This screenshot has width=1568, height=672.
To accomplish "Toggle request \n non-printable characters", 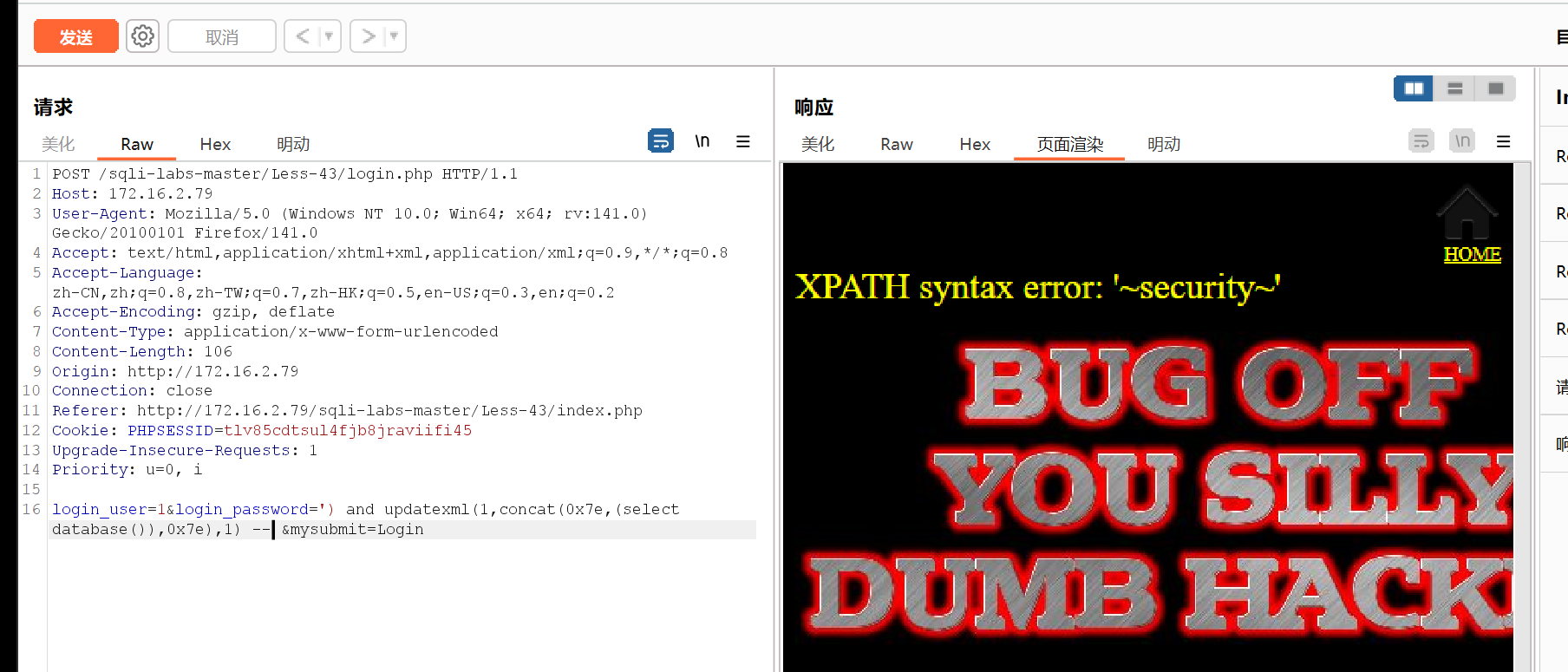I will pos(702,140).
